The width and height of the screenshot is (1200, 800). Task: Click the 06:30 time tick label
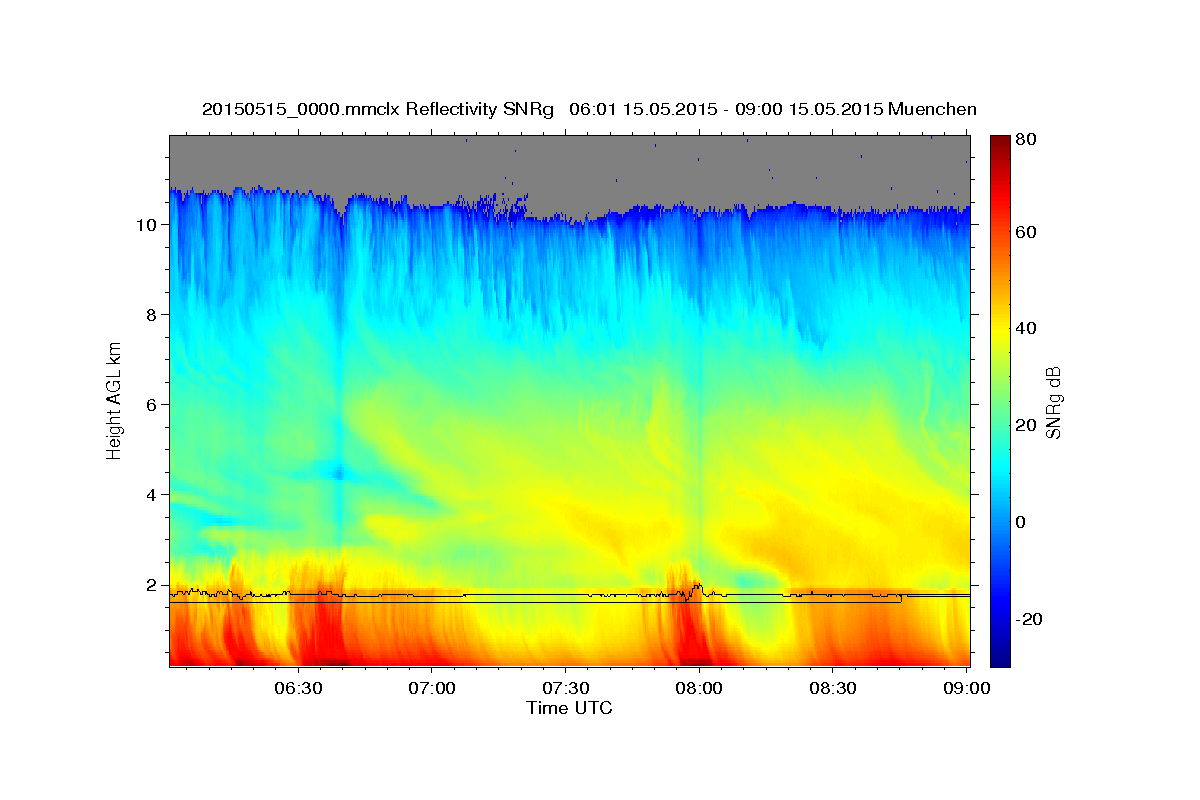coord(298,688)
